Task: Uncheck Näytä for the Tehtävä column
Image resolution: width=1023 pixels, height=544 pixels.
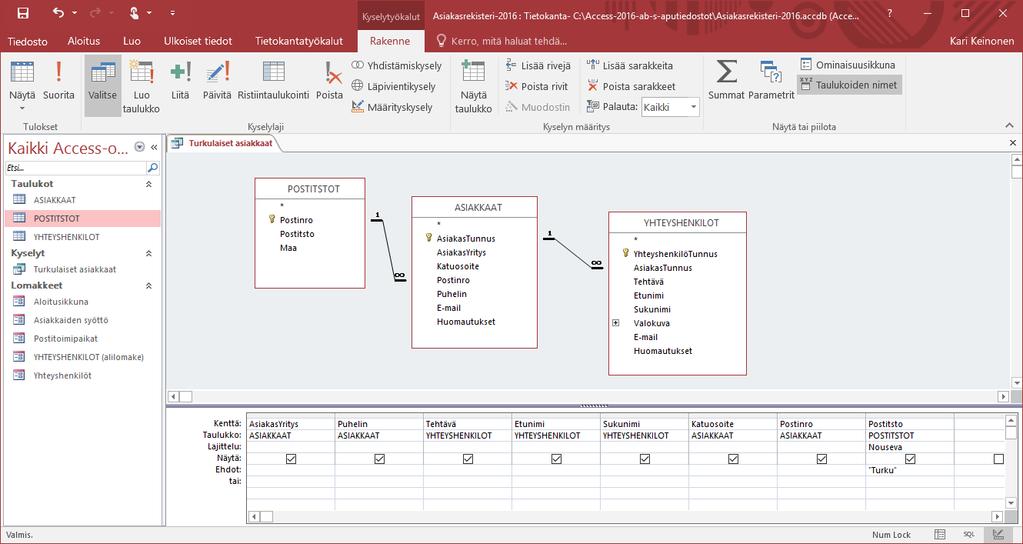Action: pos(468,459)
